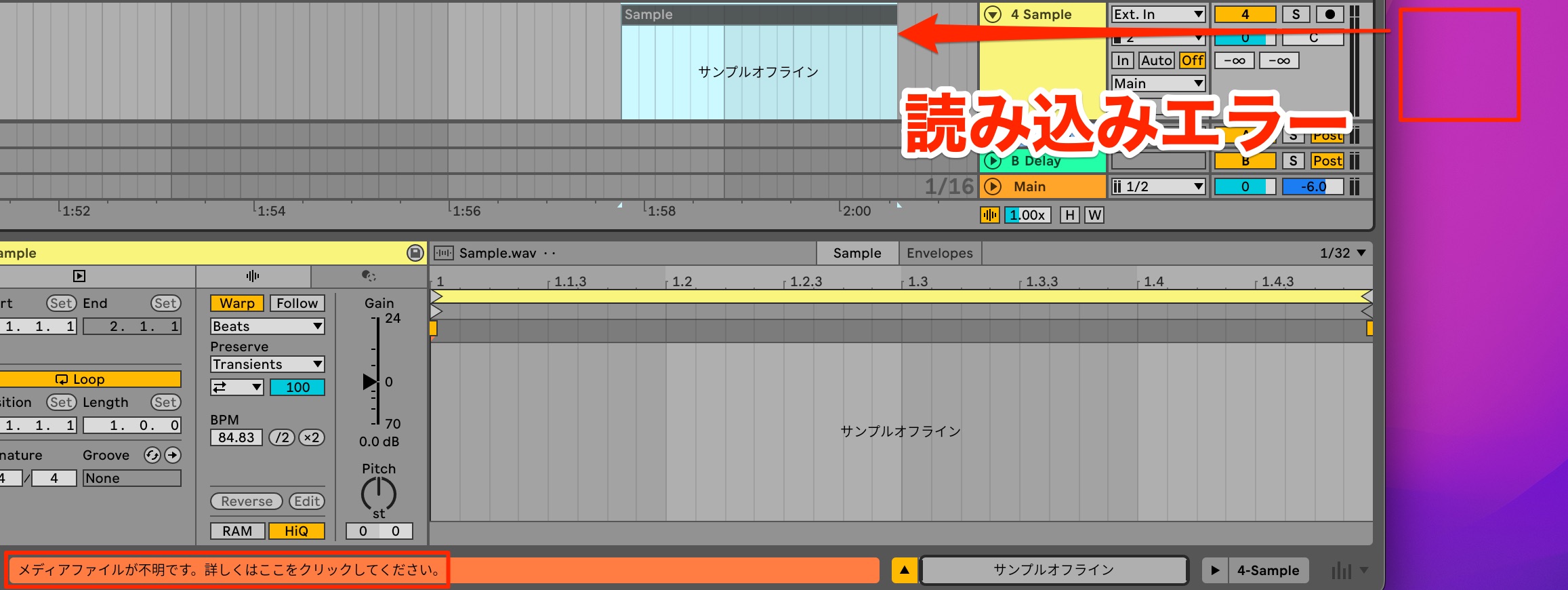
Task: Click the save default clip icon
Action: coord(415,253)
